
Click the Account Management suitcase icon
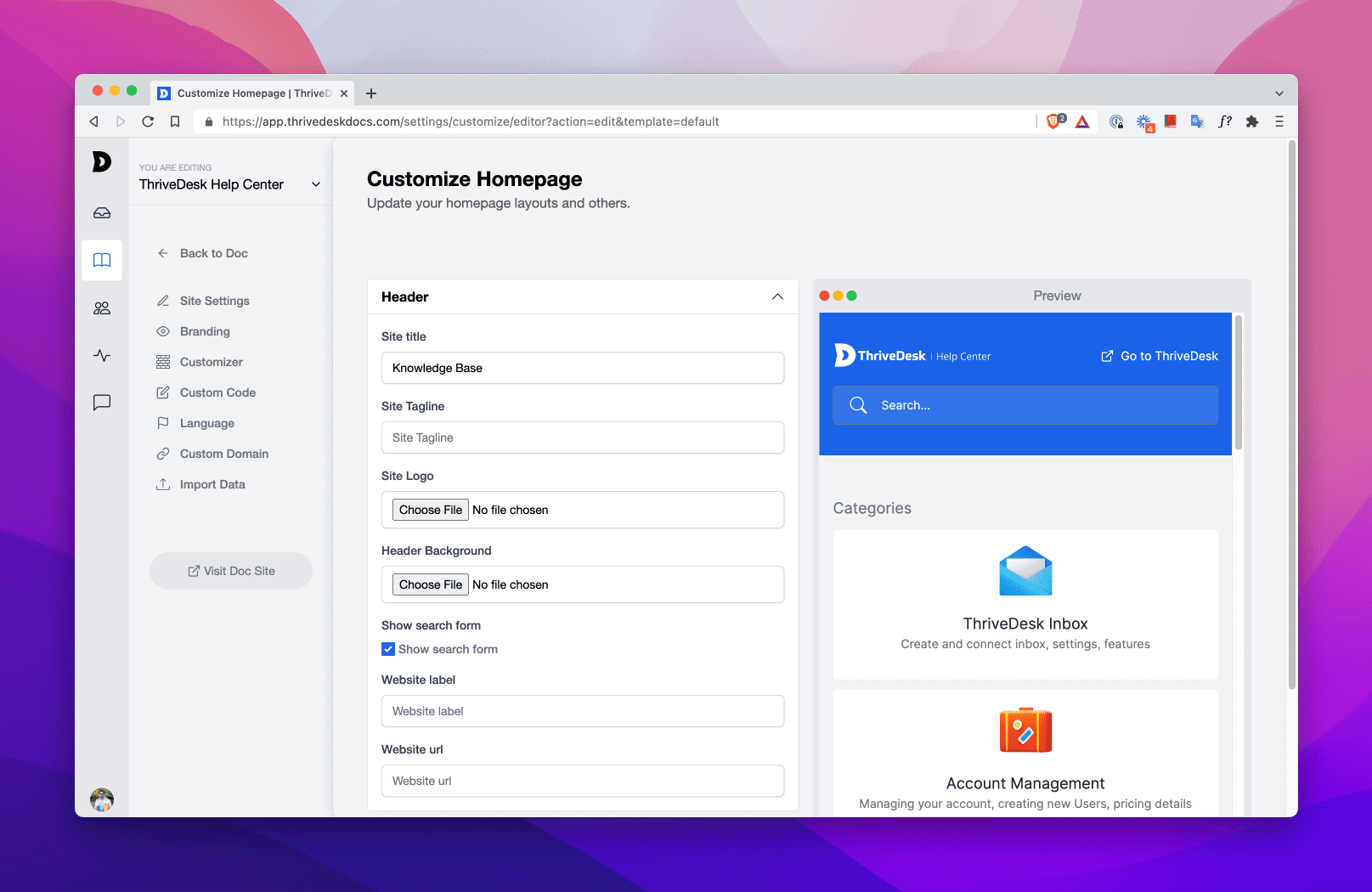click(1025, 730)
